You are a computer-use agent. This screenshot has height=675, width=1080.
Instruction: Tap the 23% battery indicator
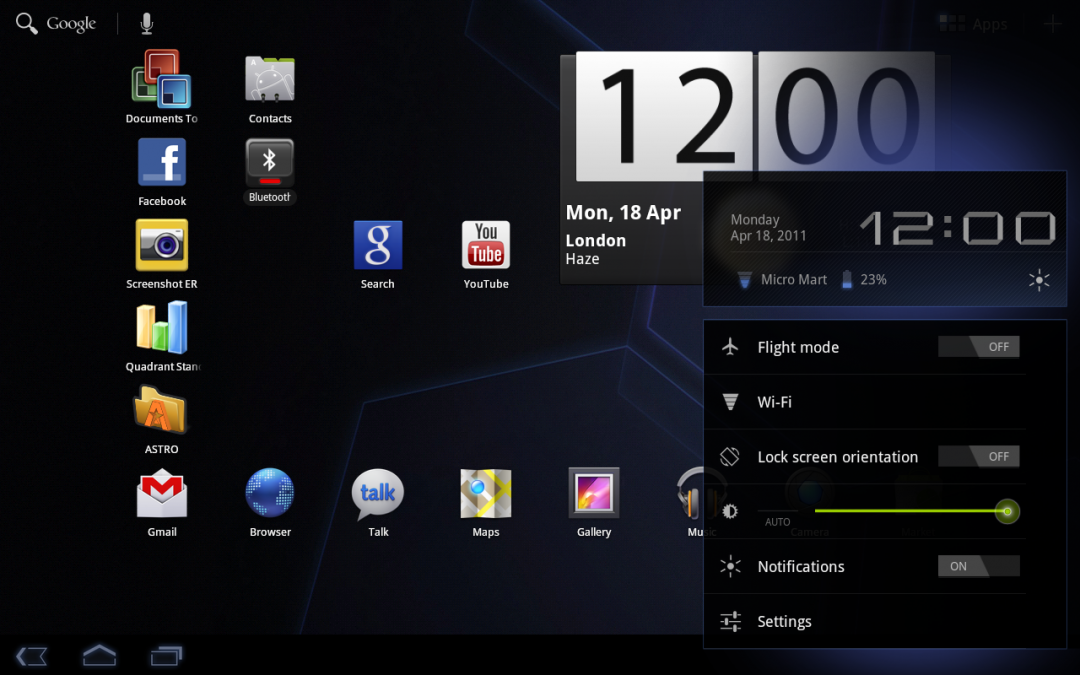tap(864, 280)
